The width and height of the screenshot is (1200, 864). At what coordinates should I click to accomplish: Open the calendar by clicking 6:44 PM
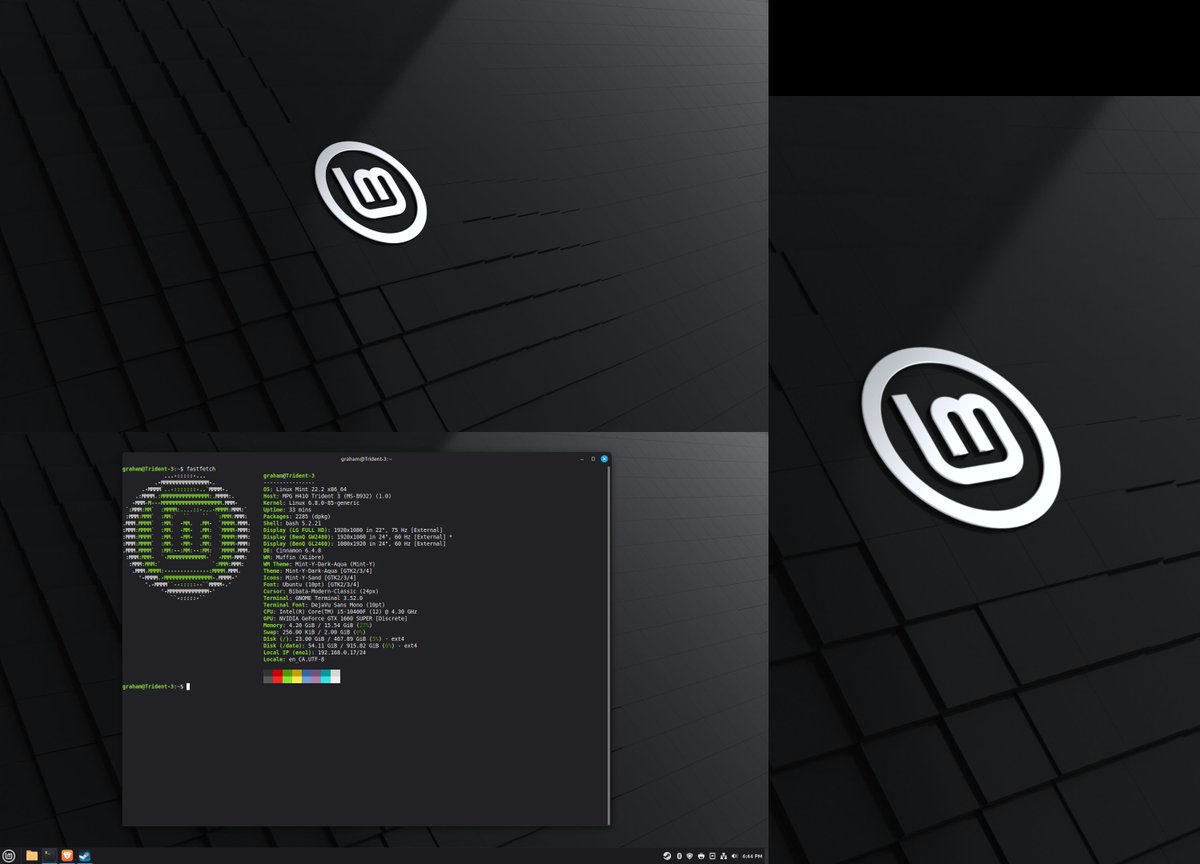point(752,856)
